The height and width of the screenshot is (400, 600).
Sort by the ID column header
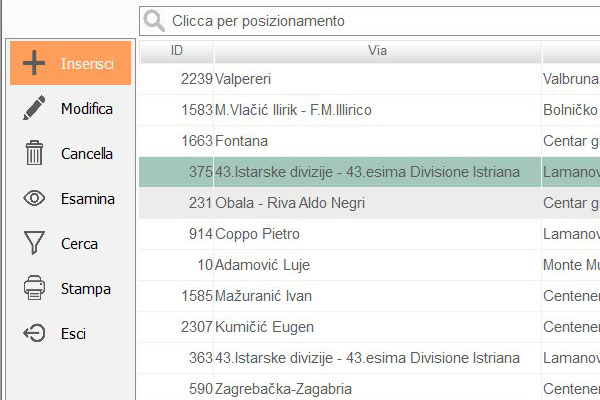(177, 50)
